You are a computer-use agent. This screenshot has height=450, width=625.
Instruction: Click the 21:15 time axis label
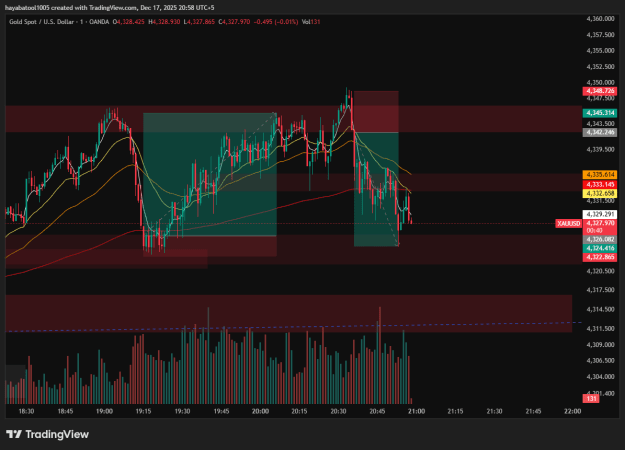455,411
